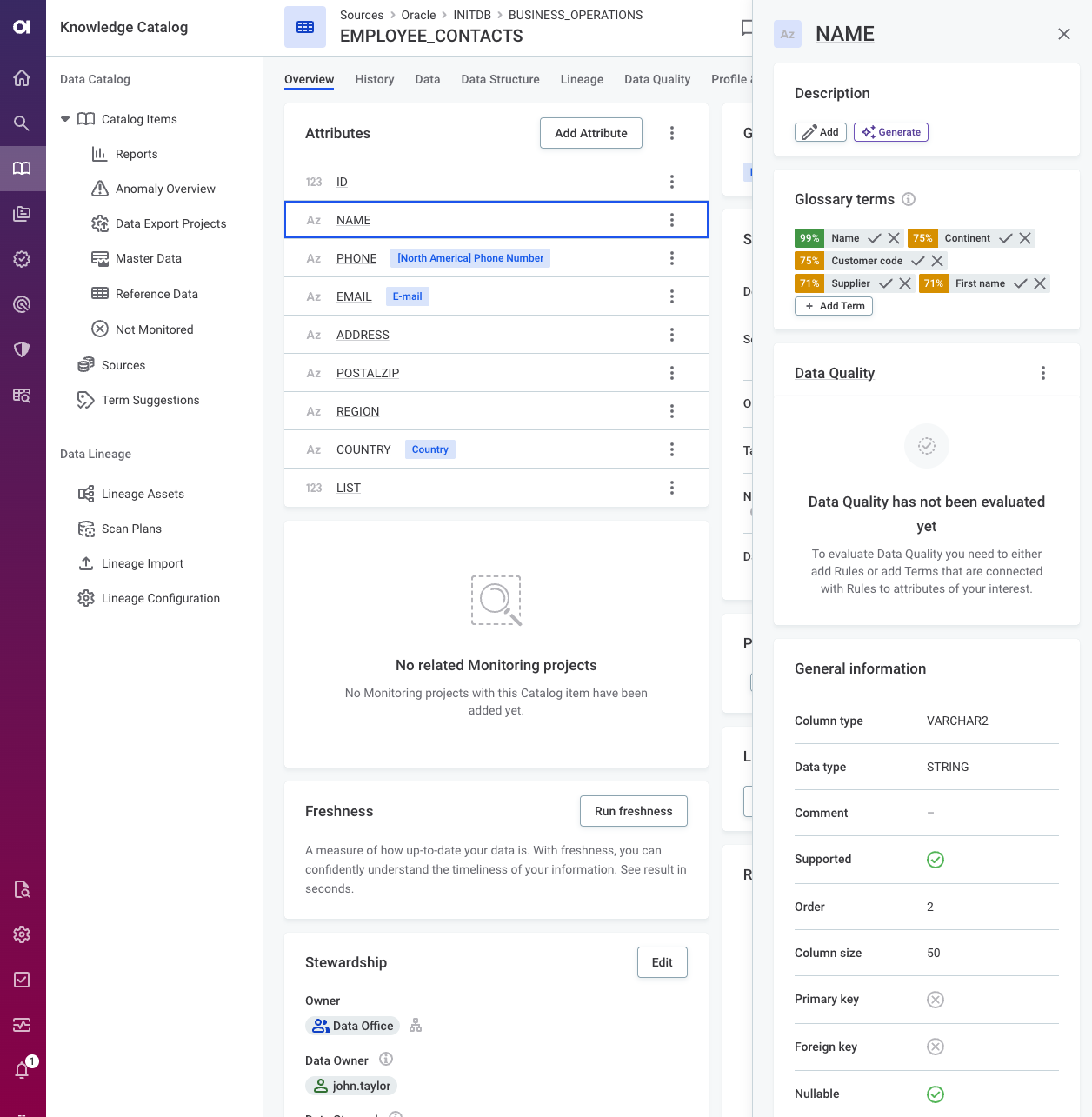The image size is (1092, 1117).
Task: Reject the Continent glossary term suggestion
Action: tap(1026, 237)
